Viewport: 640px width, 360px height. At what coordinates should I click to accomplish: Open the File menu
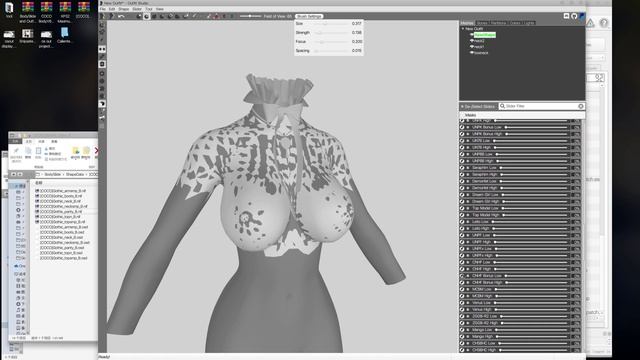(103, 9)
